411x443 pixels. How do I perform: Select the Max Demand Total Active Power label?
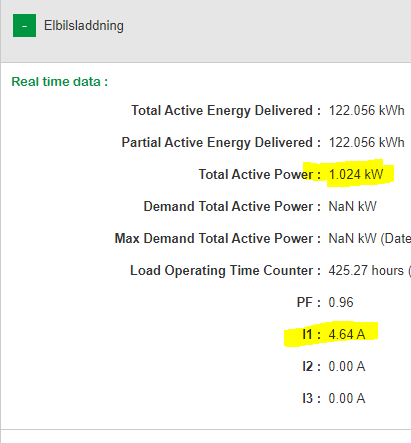point(218,238)
